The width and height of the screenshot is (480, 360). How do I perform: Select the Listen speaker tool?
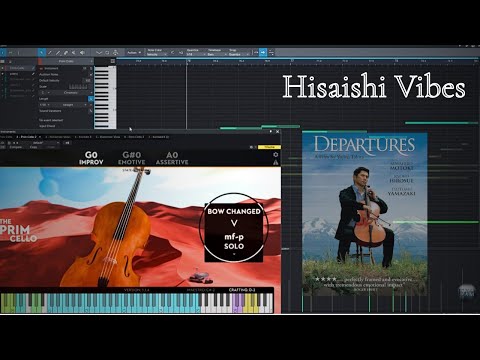82,52
